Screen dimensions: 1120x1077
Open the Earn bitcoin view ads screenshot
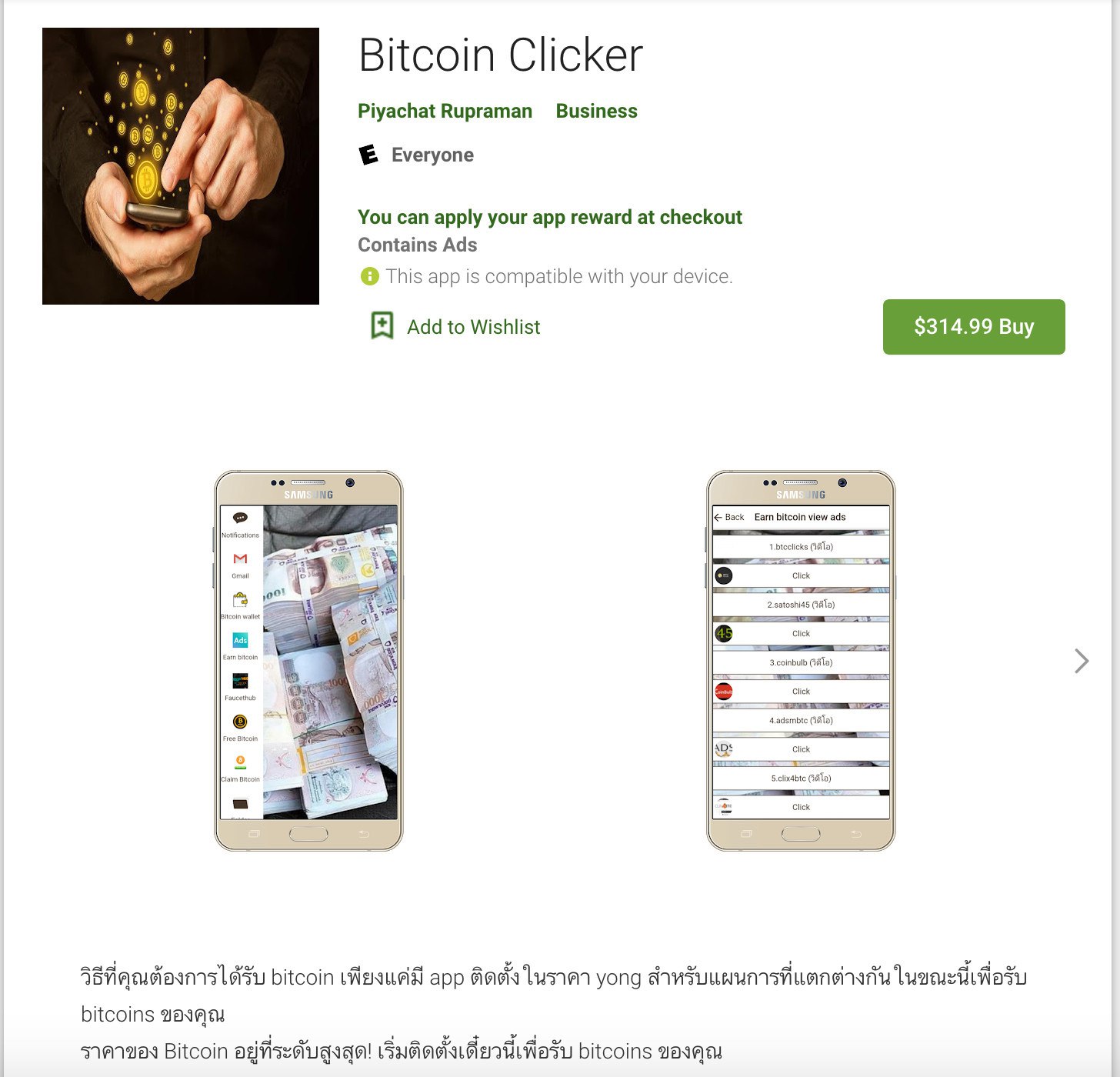(x=801, y=661)
